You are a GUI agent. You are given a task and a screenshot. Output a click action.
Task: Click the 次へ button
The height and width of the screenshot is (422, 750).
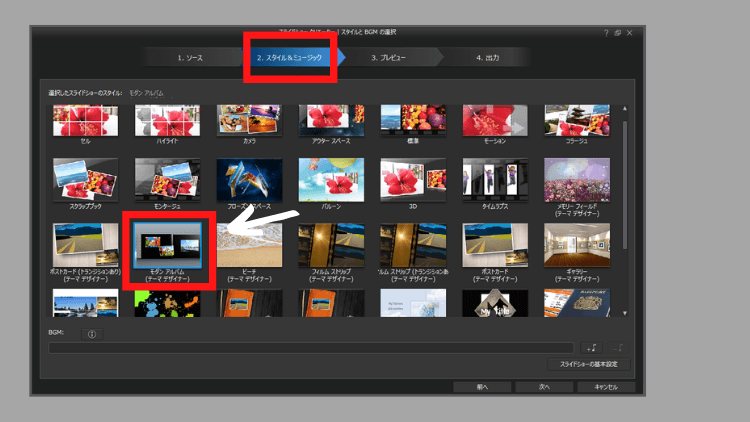pyautogui.click(x=545, y=386)
